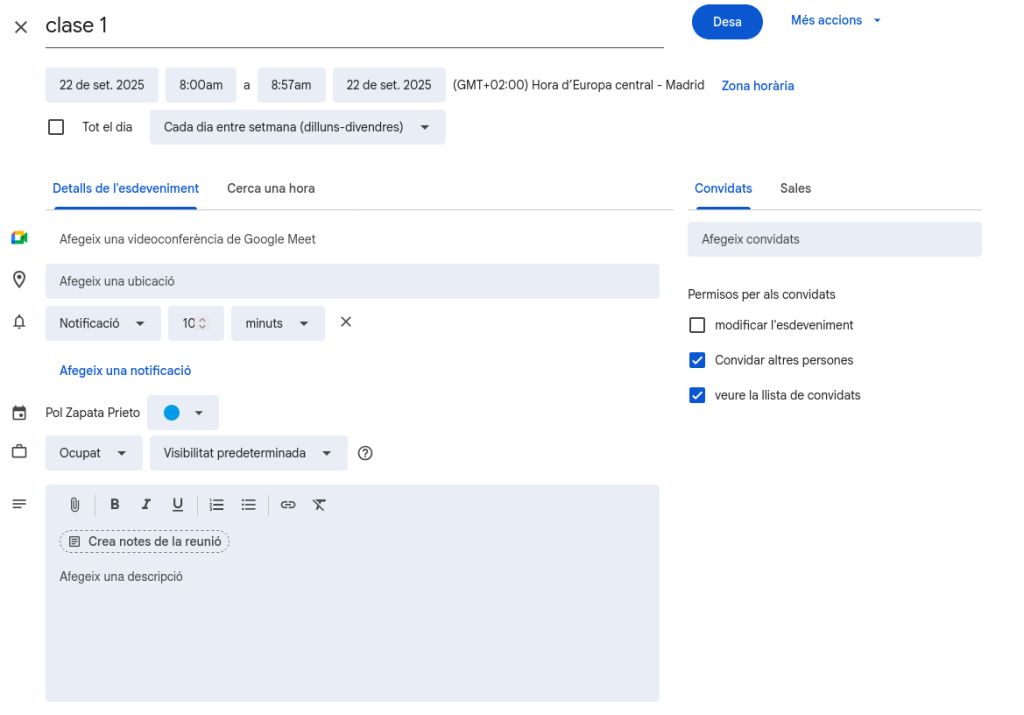Remove the notification with X icon
The width and height of the screenshot is (1024, 715).
346,322
